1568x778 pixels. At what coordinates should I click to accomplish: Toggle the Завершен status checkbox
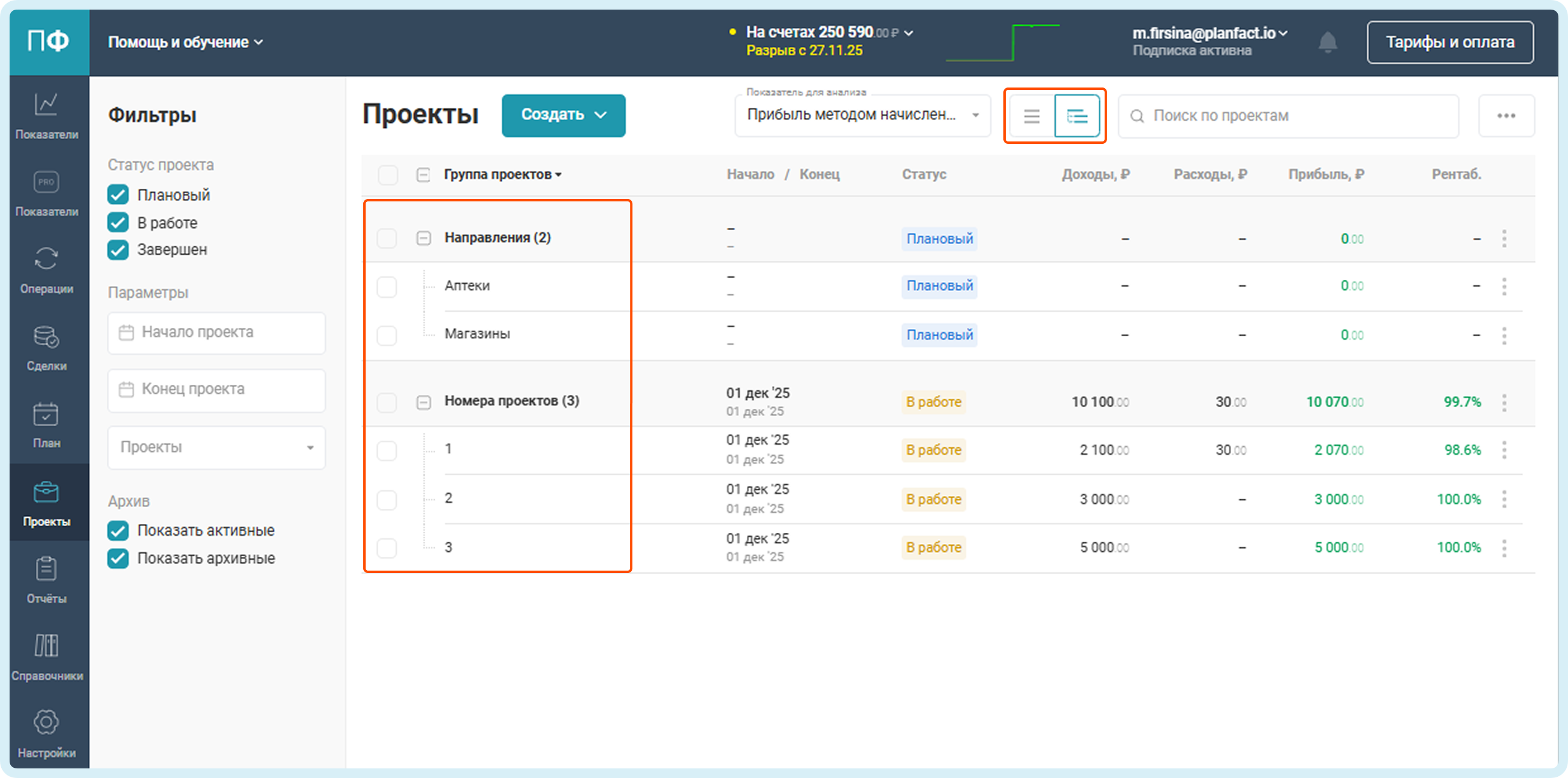(118, 249)
